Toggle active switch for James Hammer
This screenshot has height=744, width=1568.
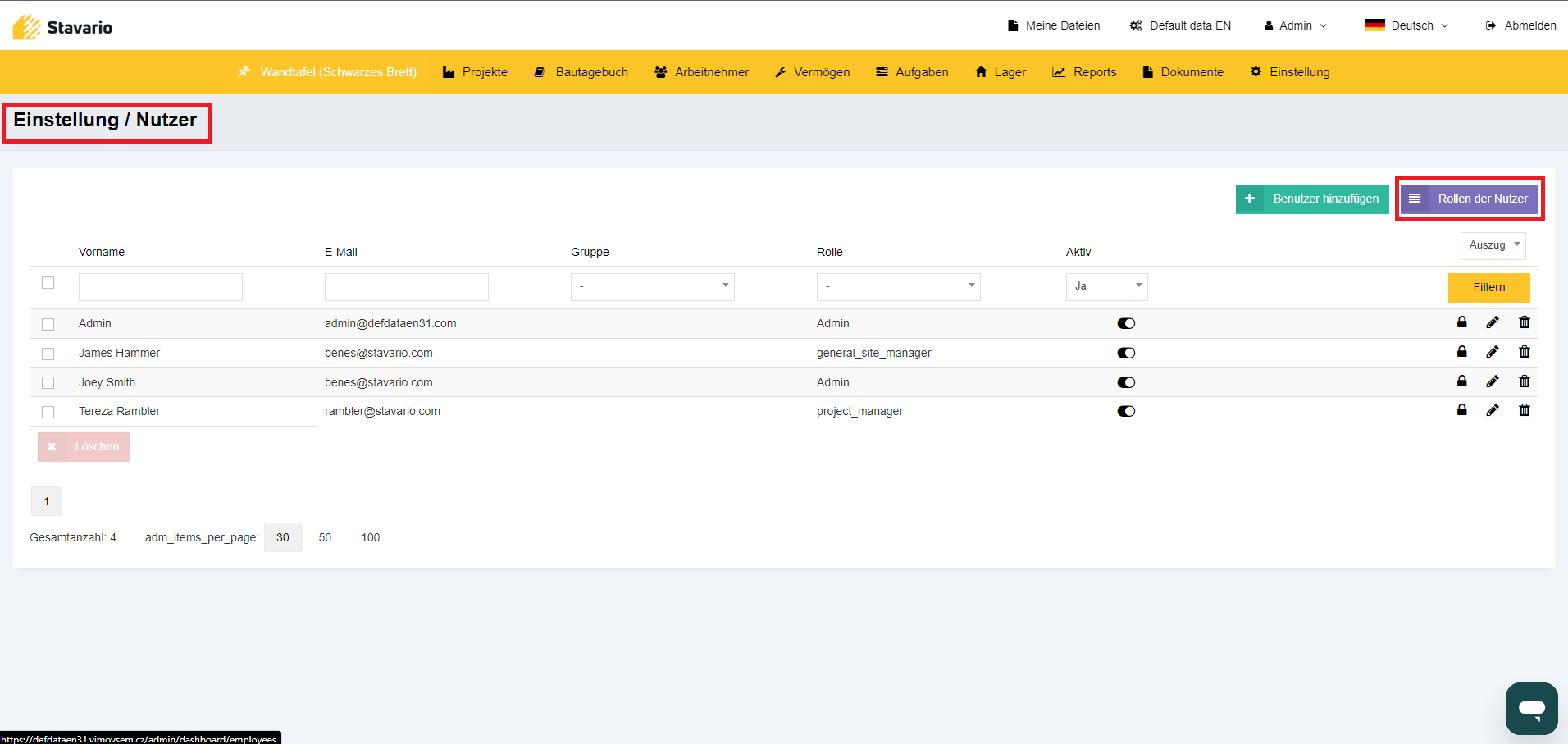(x=1126, y=353)
